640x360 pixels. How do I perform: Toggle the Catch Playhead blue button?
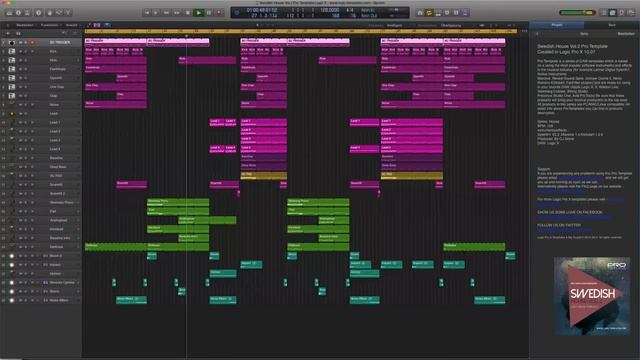click(x=107, y=25)
